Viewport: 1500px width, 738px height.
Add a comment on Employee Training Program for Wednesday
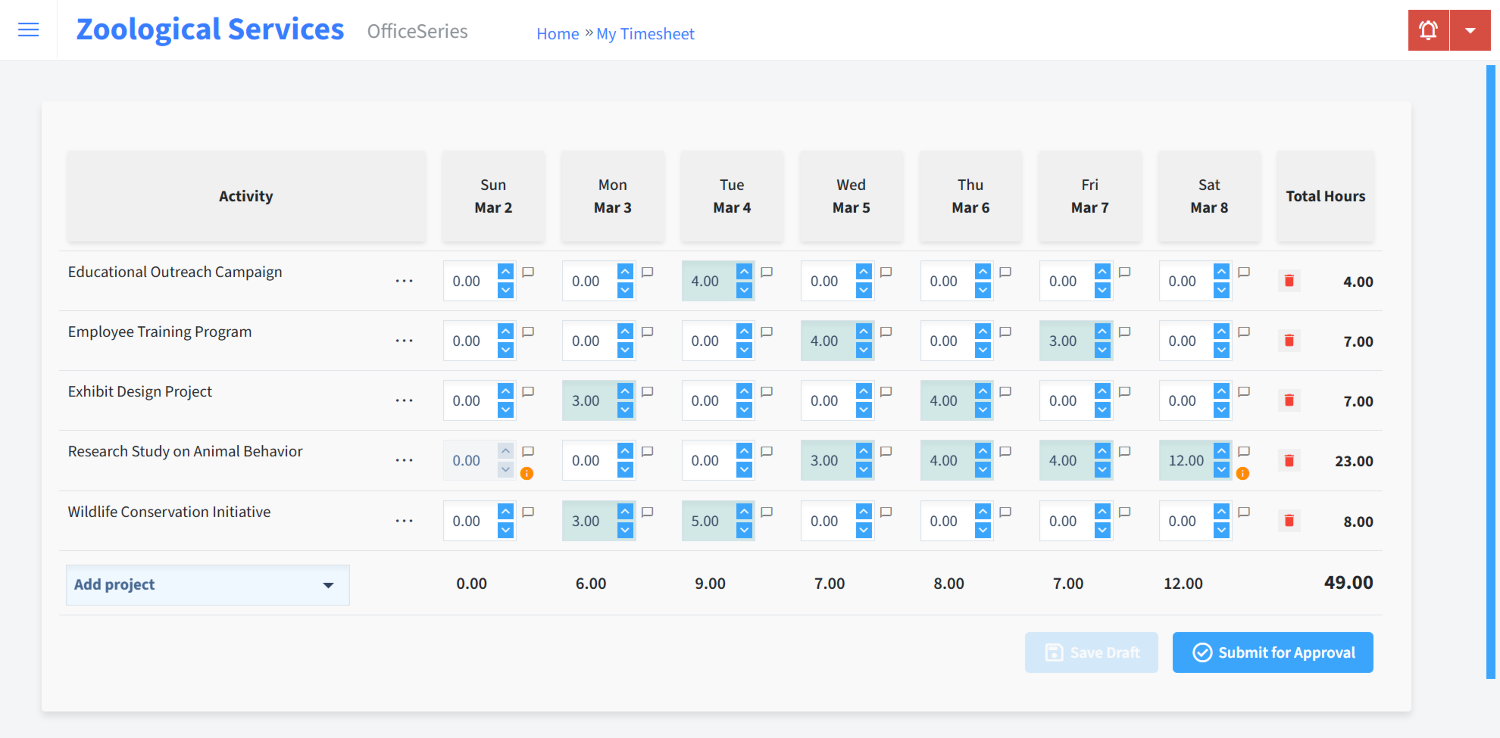885,331
